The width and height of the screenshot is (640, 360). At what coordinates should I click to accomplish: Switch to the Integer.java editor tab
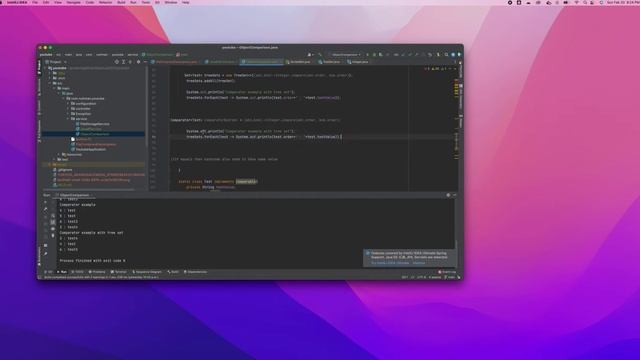[358, 62]
